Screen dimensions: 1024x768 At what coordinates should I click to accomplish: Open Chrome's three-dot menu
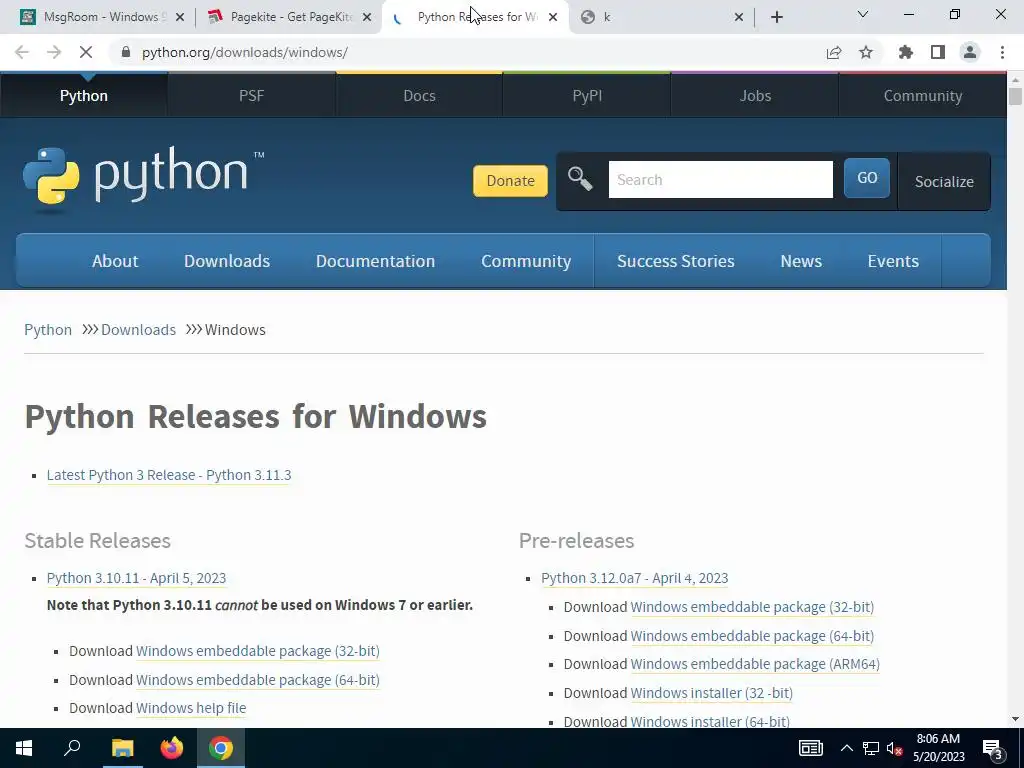click(1002, 52)
